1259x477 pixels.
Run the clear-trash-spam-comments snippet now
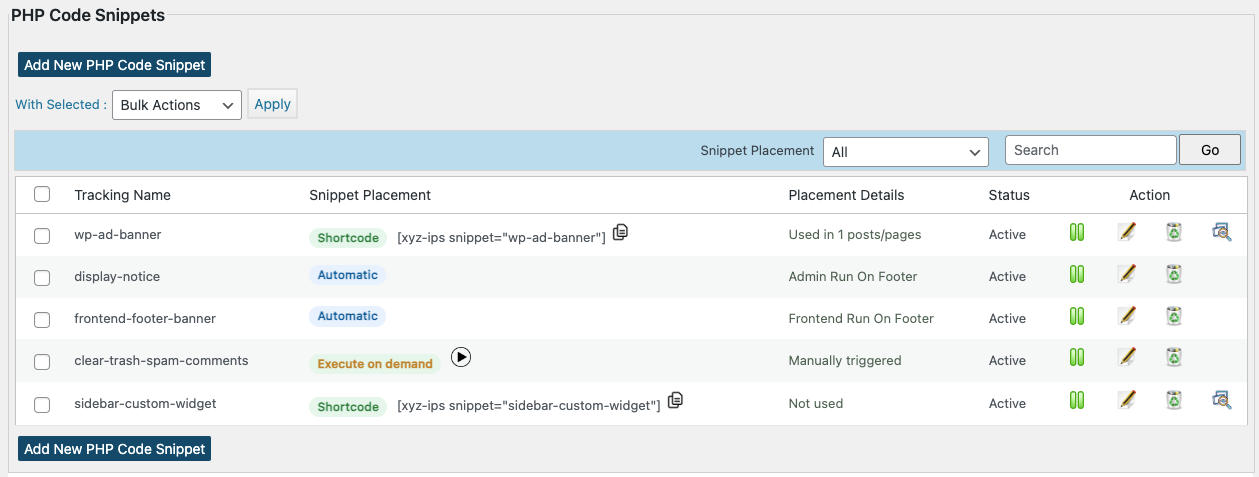point(460,357)
